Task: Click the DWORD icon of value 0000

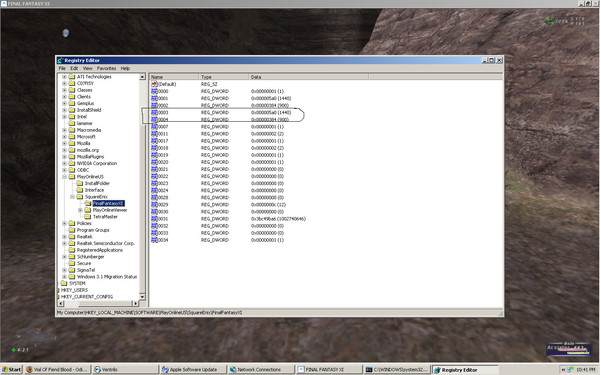Action: click(154, 91)
